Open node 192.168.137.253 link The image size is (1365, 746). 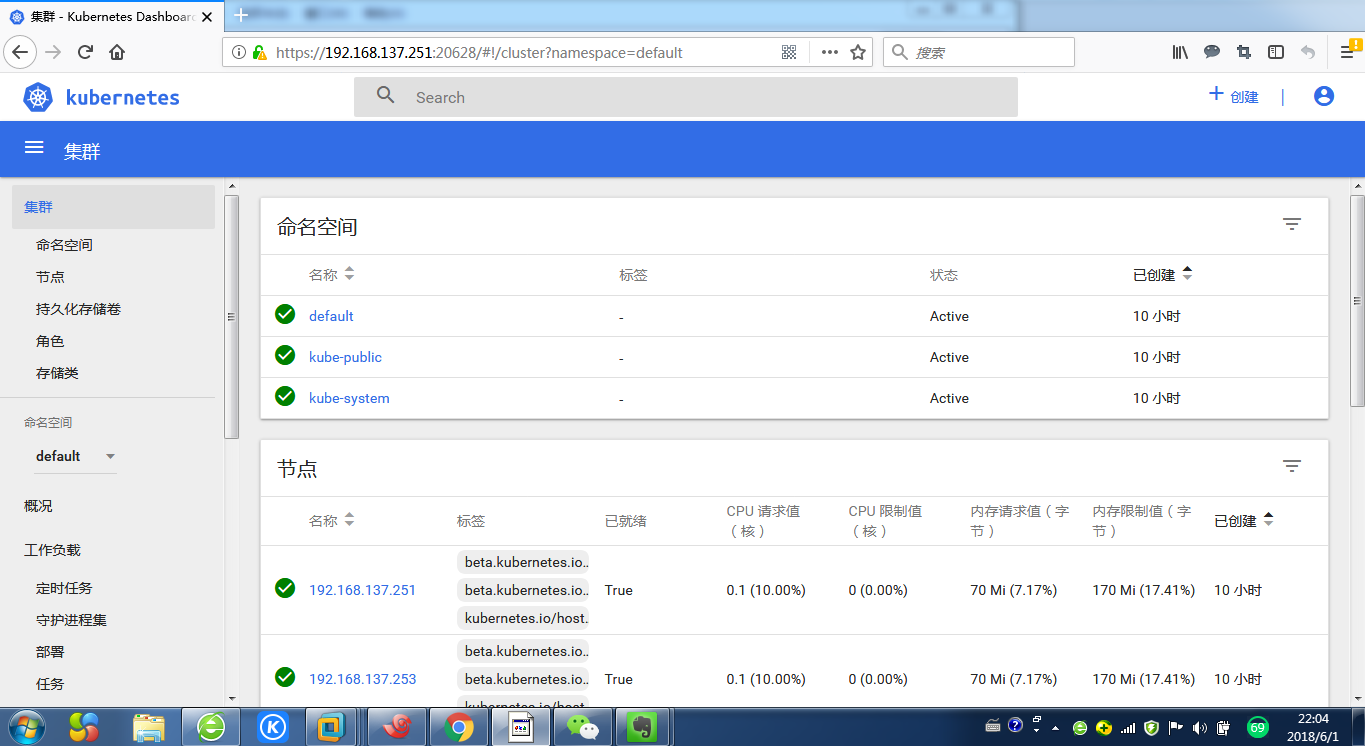click(x=362, y=679)
